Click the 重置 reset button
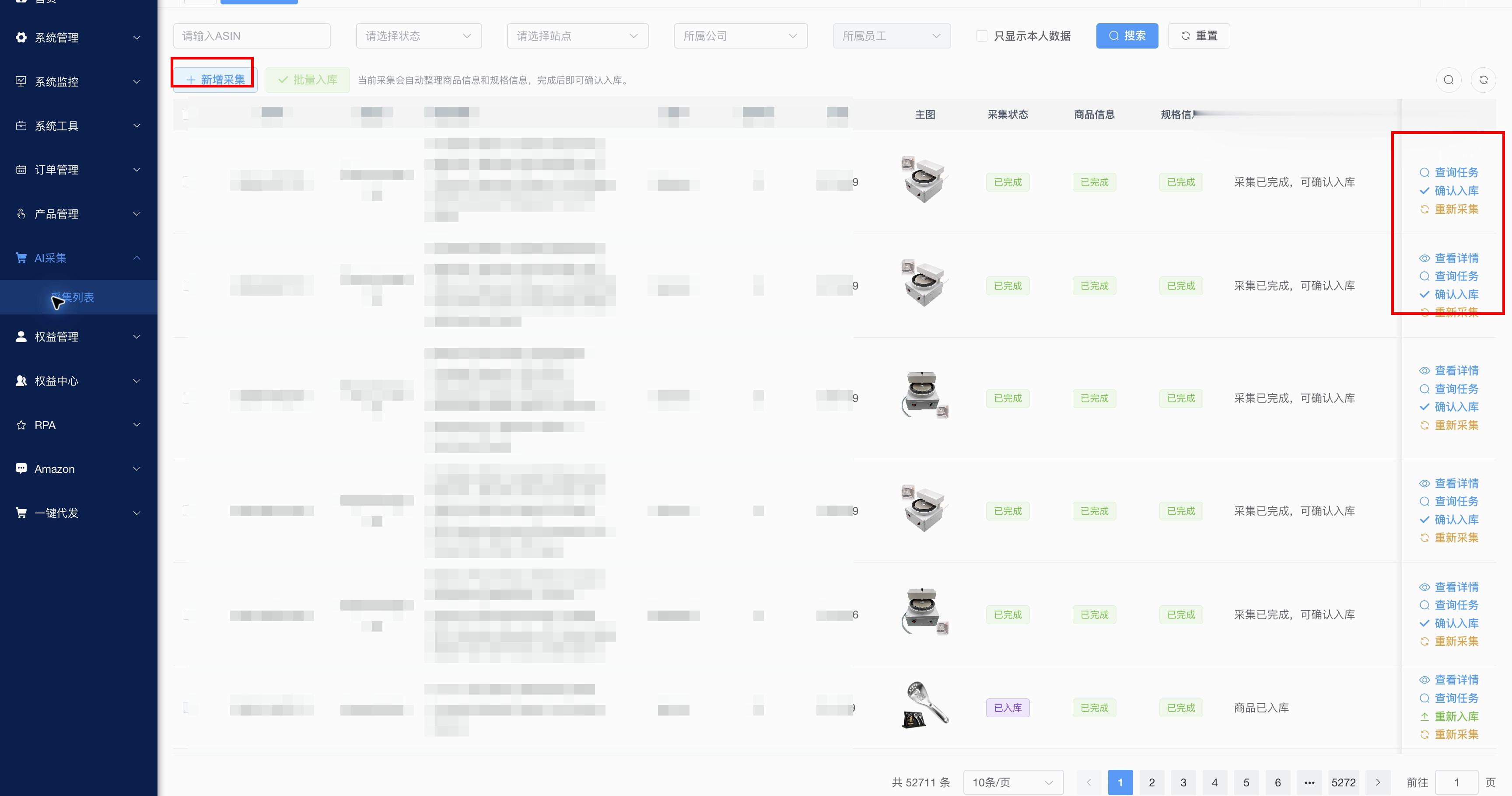 click(1199, 36)
